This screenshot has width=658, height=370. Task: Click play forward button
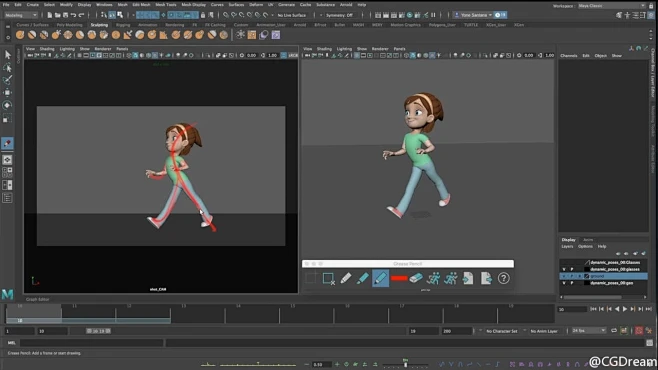click(625, 309)
